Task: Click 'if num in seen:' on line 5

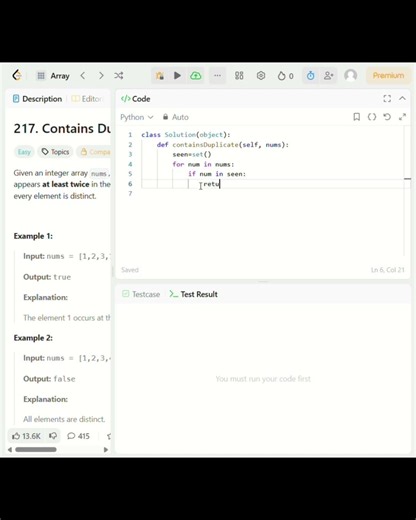Action: click(x=217, y=174)
